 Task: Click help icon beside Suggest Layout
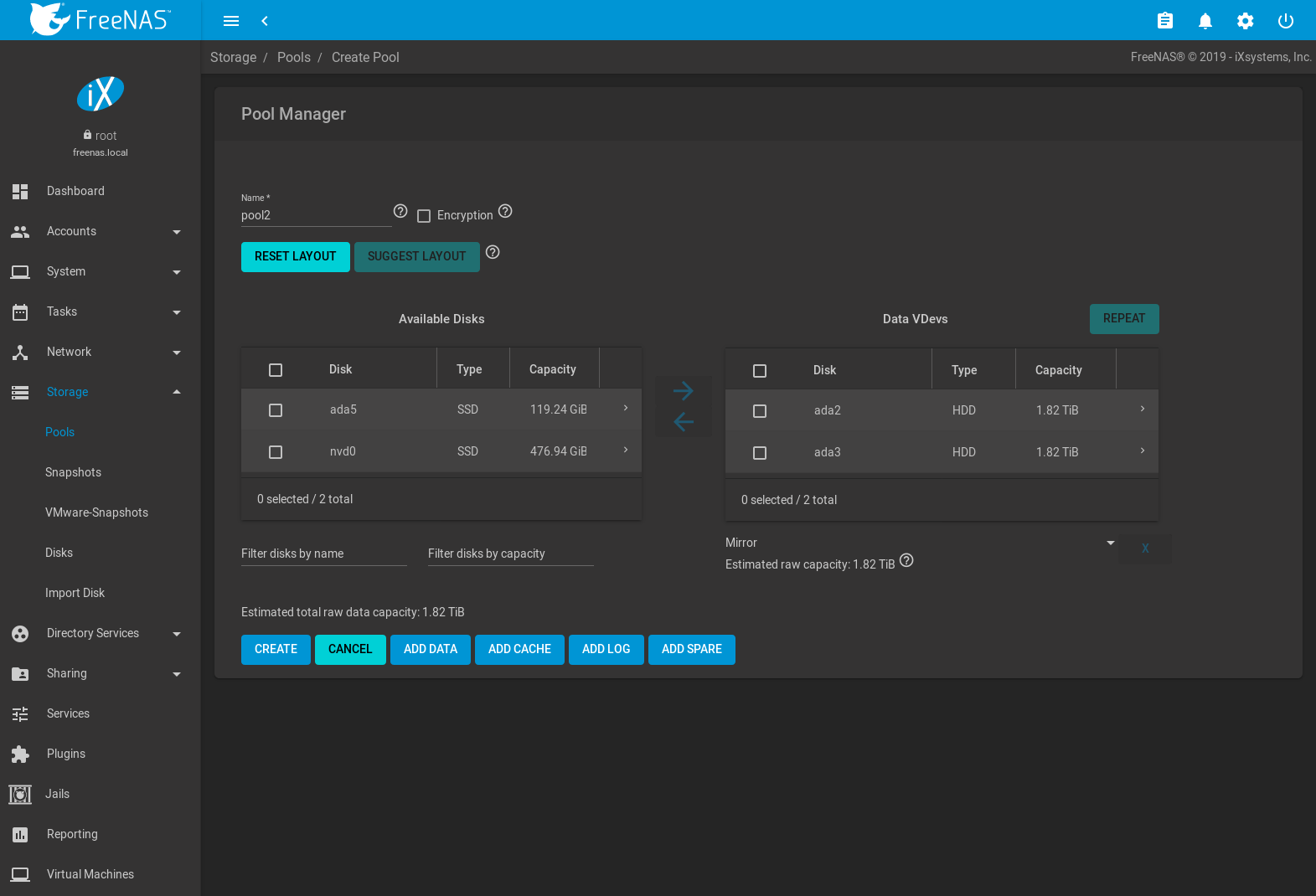coord(493,252)
